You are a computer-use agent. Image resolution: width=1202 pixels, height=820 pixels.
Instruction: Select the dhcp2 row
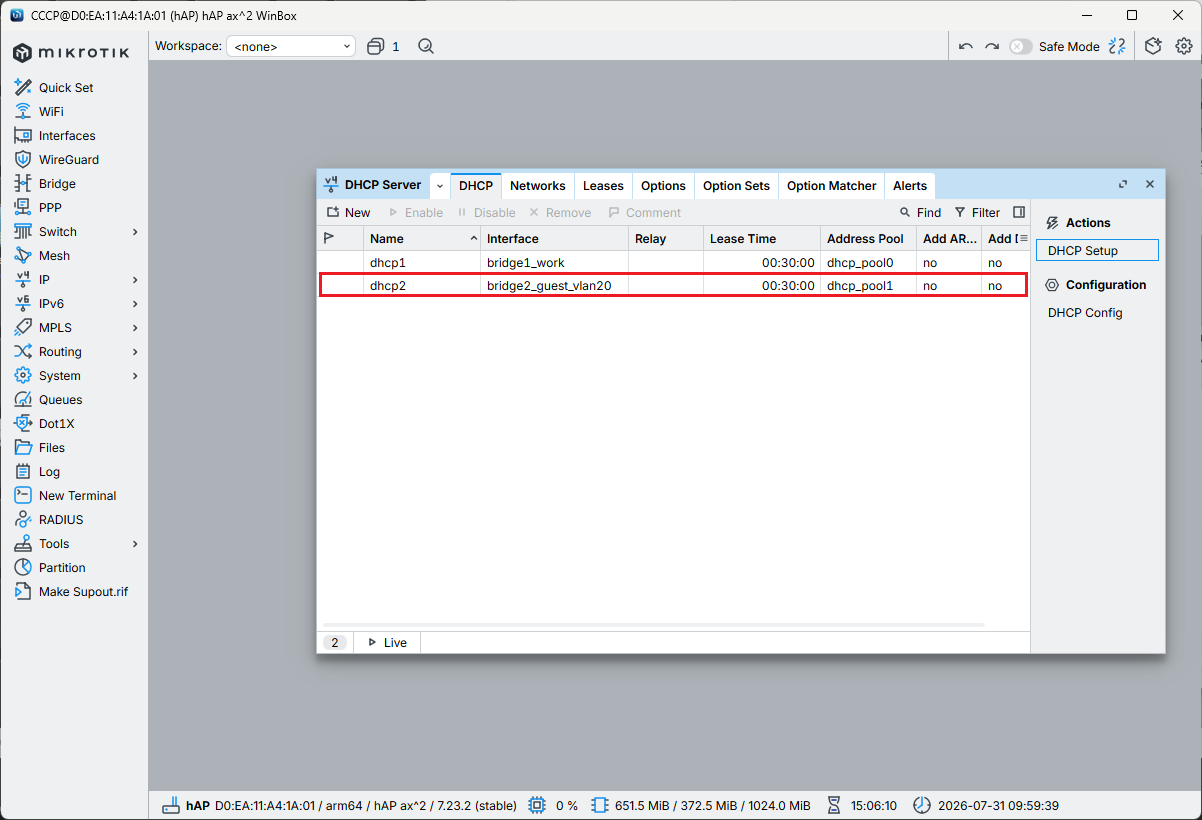point(673,285)
